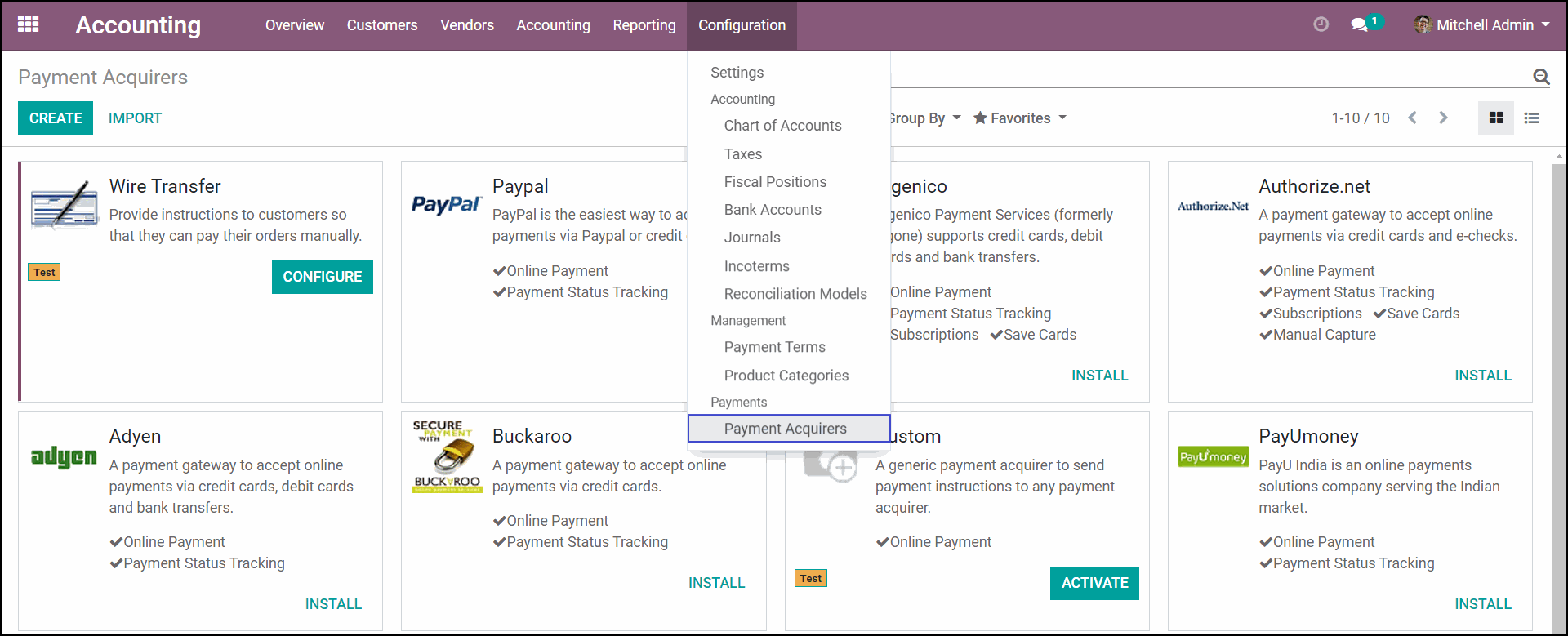Open the Group By dropdown

924,118
